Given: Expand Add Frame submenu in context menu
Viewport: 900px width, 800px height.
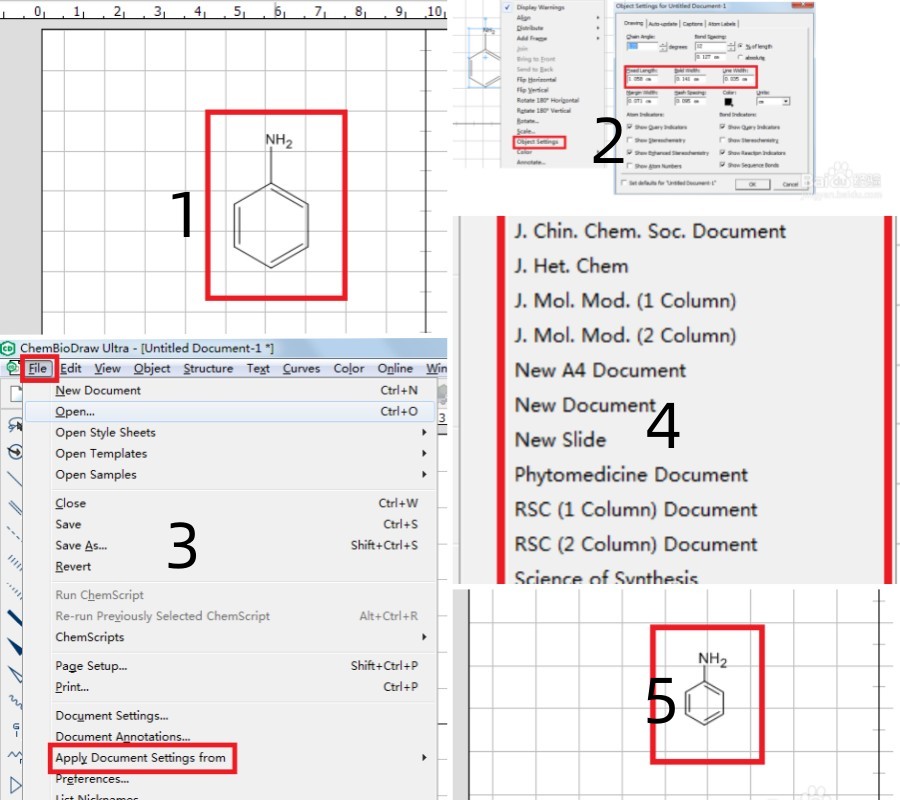Looking at the screenshot, I should pyautogui.click(x=598, y=38).
